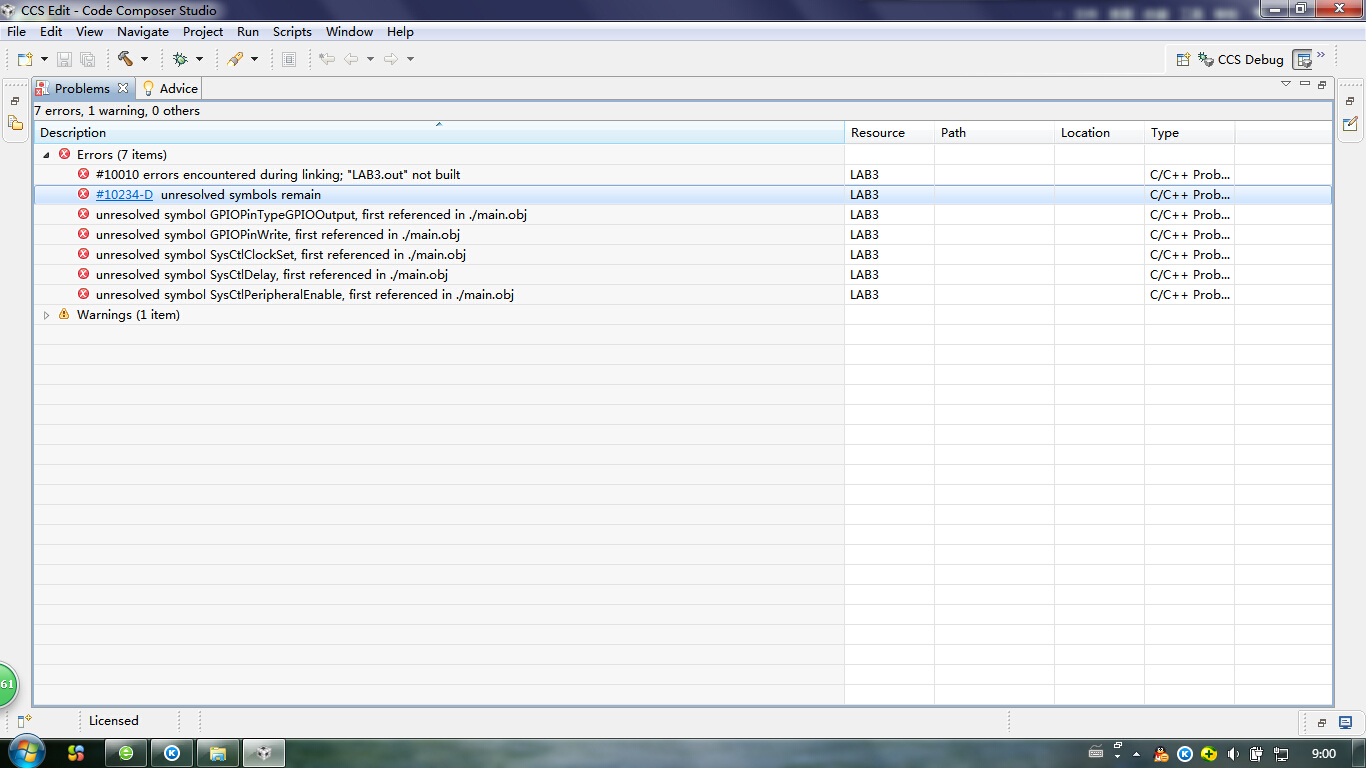Click the New file toolbar icon
This screenshot has width=1366, height=768.
(x=25, y=60)
